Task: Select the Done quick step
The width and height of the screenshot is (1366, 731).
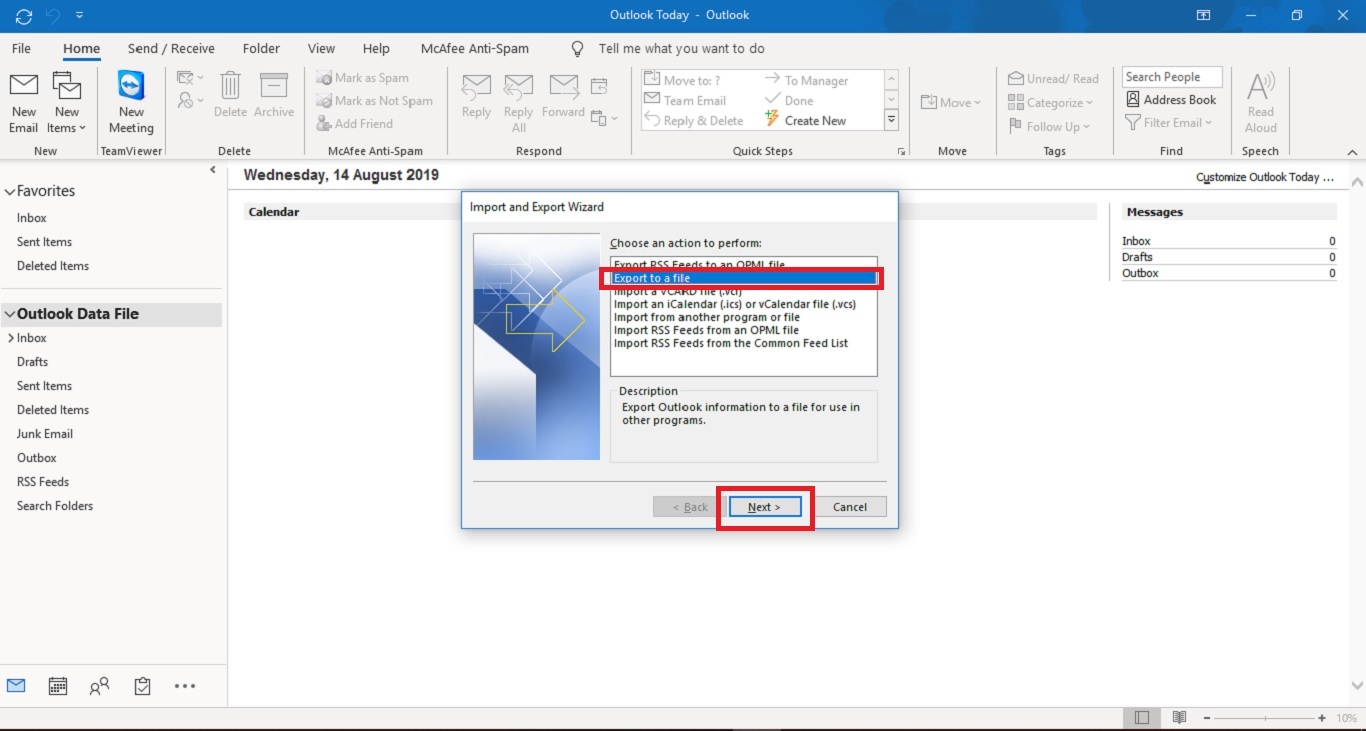Action: pos(788,101)
